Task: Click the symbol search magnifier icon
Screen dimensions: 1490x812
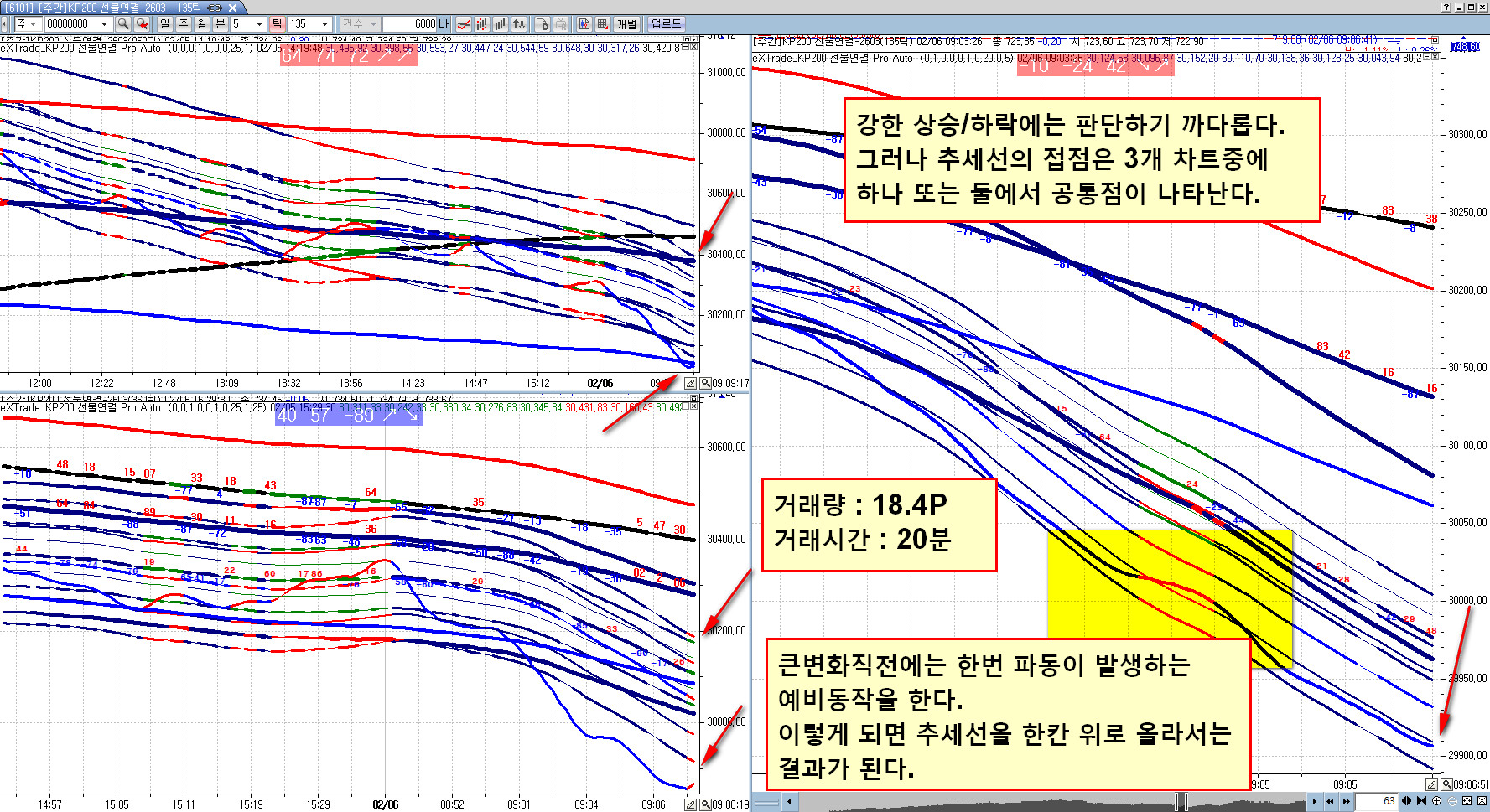Action: pyautogui.click(x=123, y=24)
